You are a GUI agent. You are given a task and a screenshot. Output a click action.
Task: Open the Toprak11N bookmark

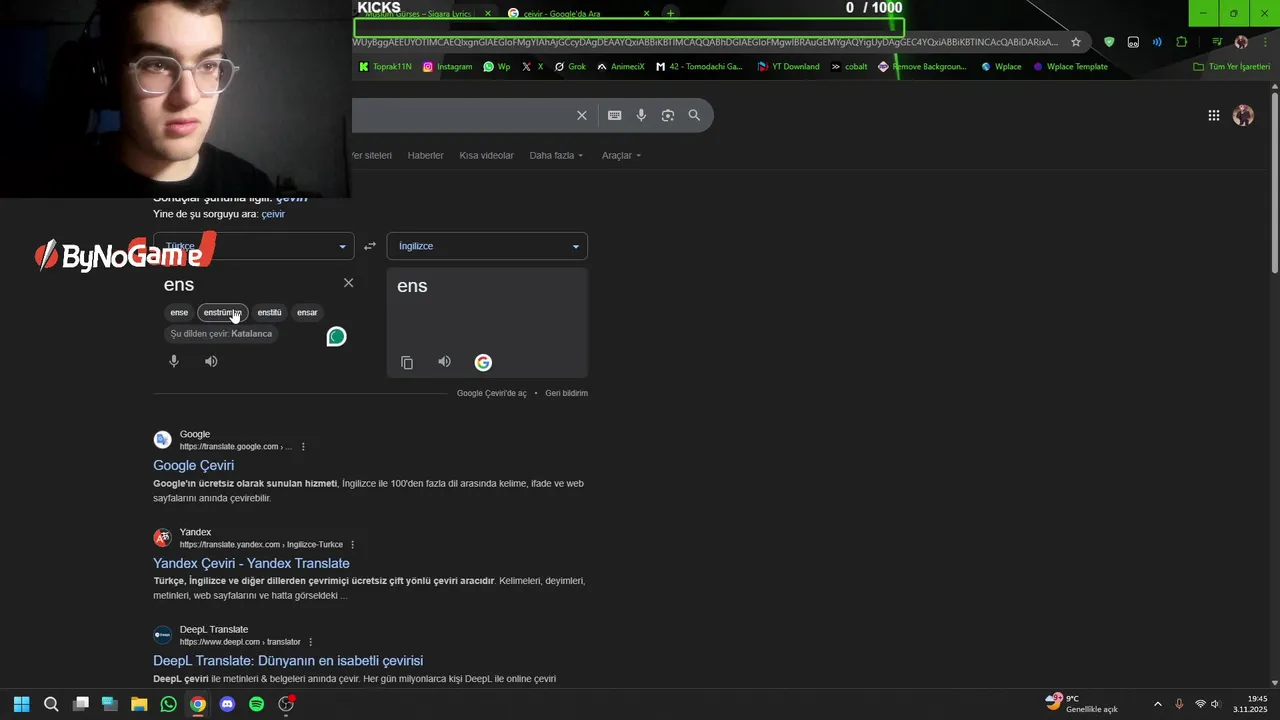385,67
